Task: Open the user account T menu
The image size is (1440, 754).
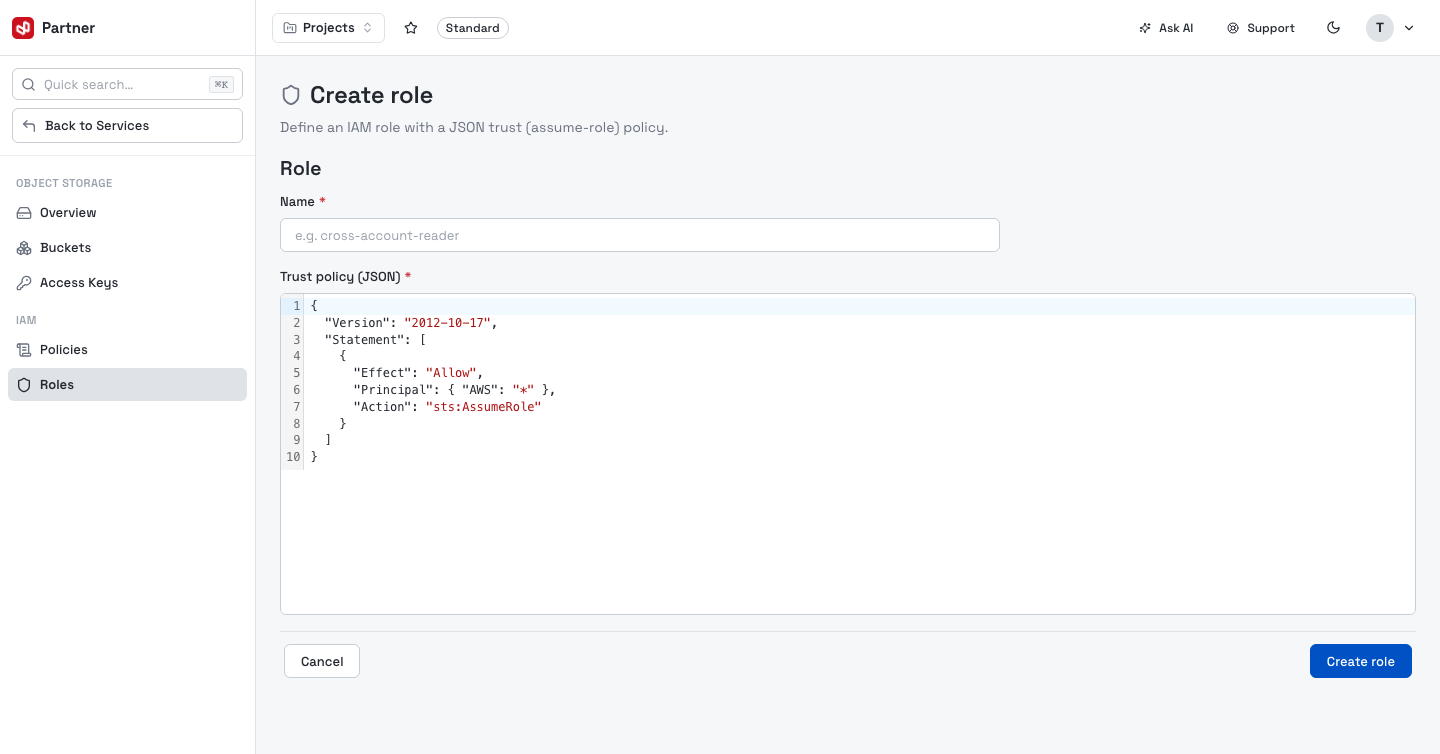Action: point(1379,28)
